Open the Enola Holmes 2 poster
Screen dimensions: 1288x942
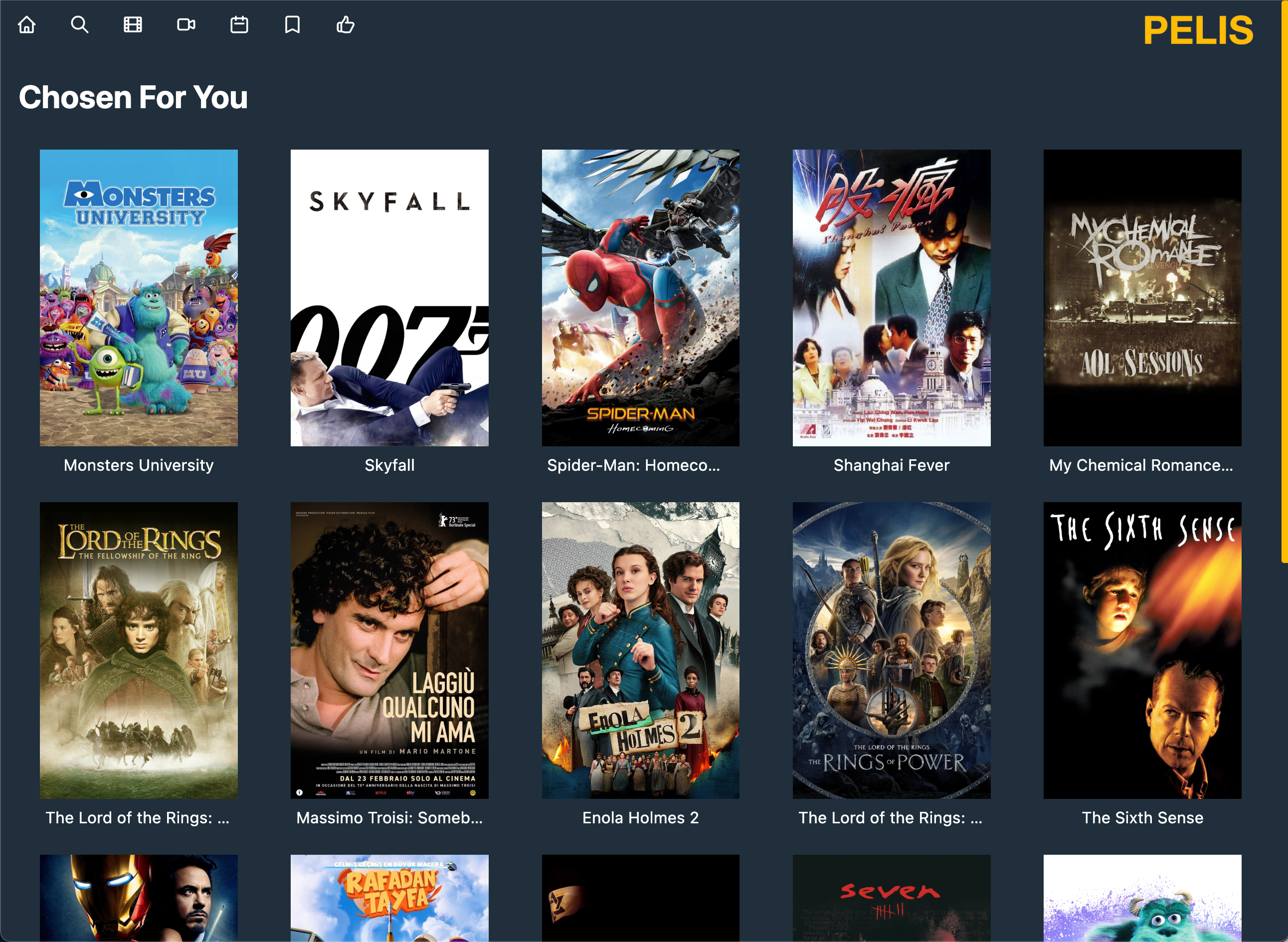[x=640, y=650]
